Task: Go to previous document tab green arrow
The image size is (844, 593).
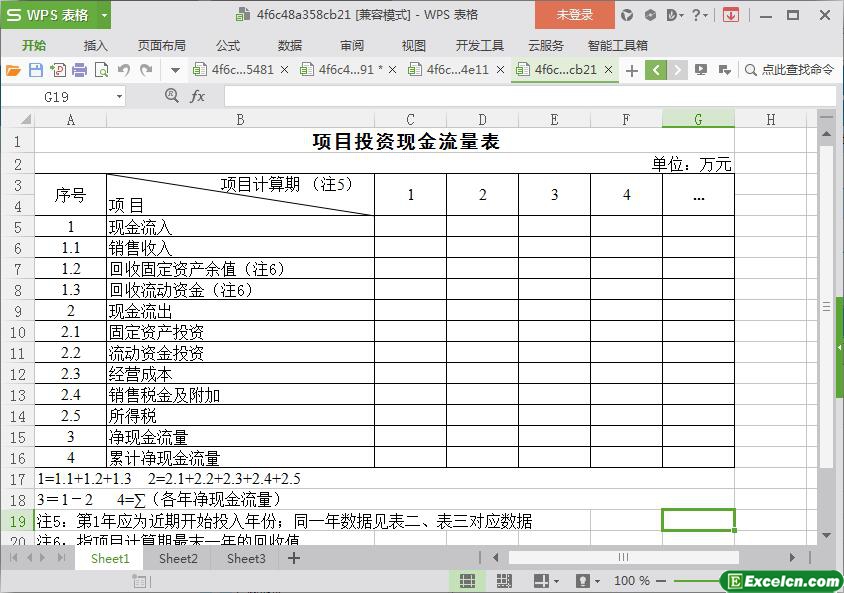Action: click(656, 70)
